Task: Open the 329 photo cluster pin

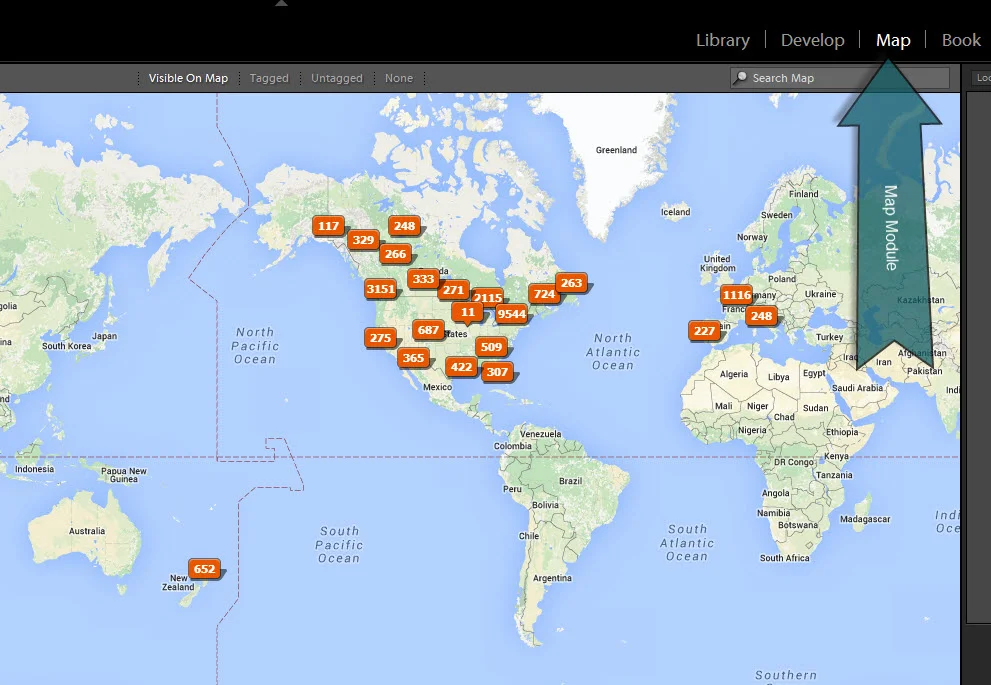Action: pyautogui.click(x=363, y=240)
